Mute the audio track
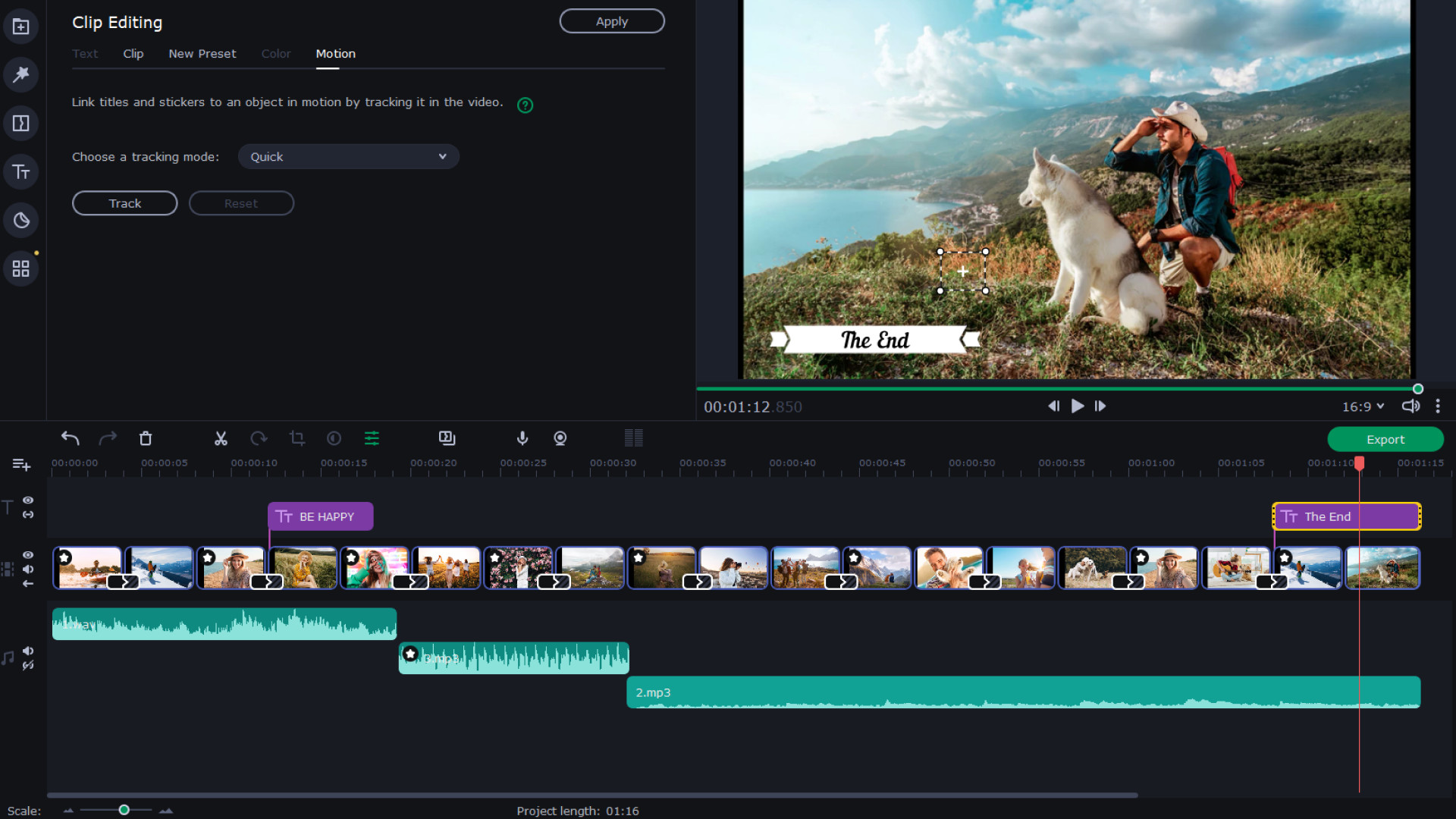Viewport: 1456px width, 819px height. [x=28, y=651]
